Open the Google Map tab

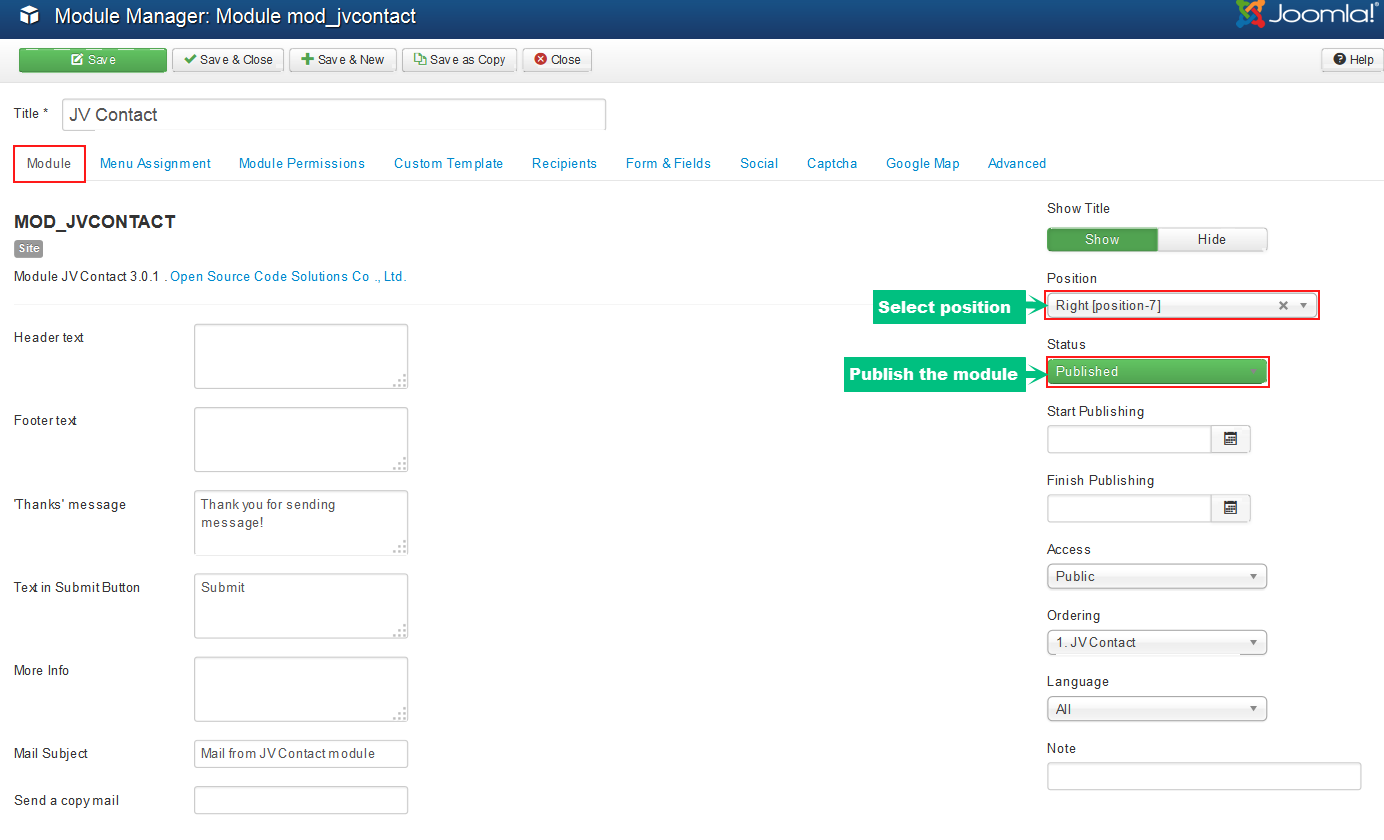pos(922,164)
